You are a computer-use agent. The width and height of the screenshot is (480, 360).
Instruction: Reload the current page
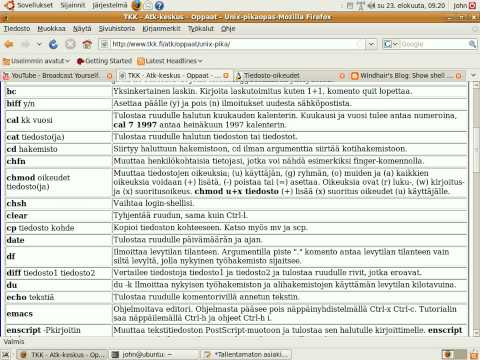[53, 44]
